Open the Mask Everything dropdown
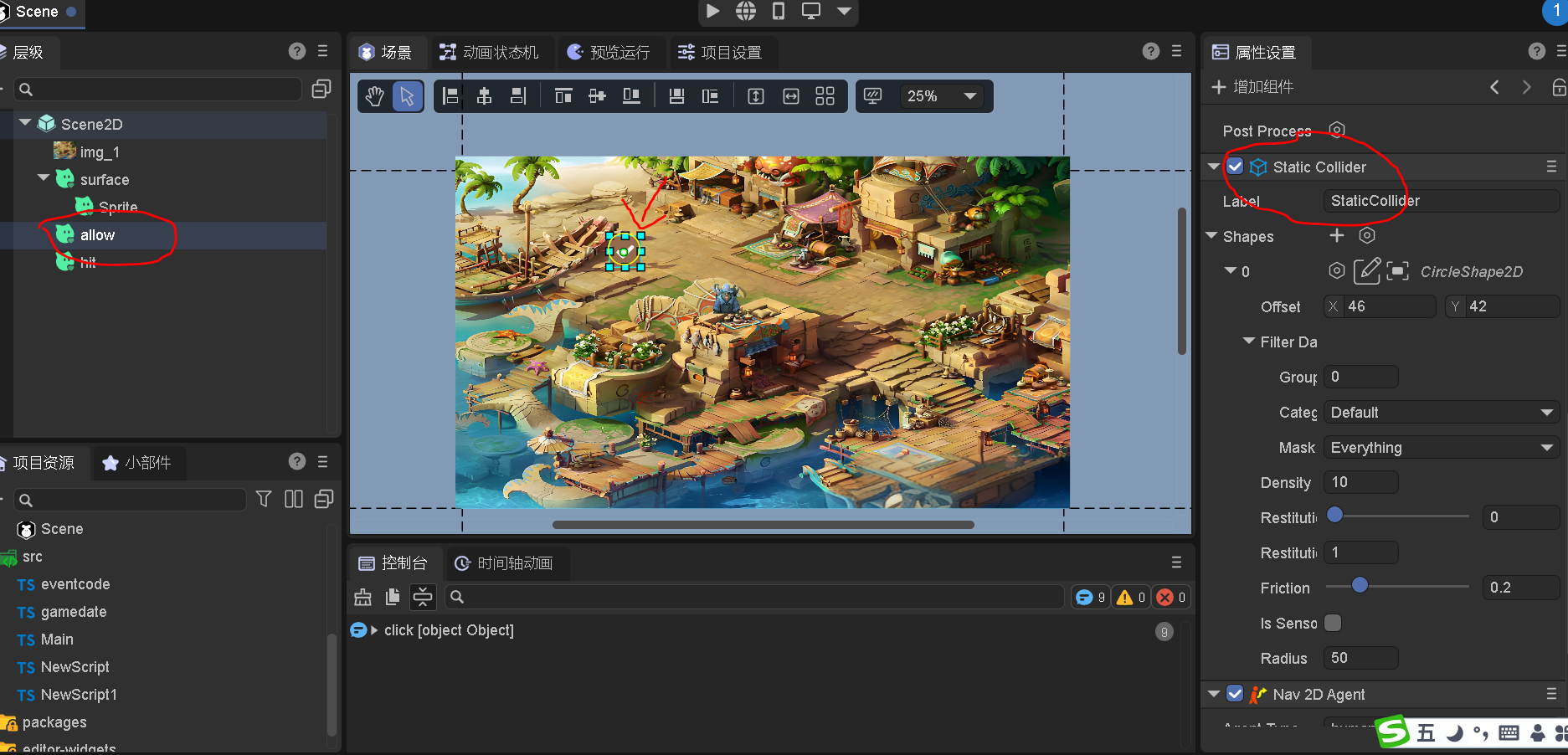Image resolution: width=1568 pixels, height=755 pixels. [1442, 447]
